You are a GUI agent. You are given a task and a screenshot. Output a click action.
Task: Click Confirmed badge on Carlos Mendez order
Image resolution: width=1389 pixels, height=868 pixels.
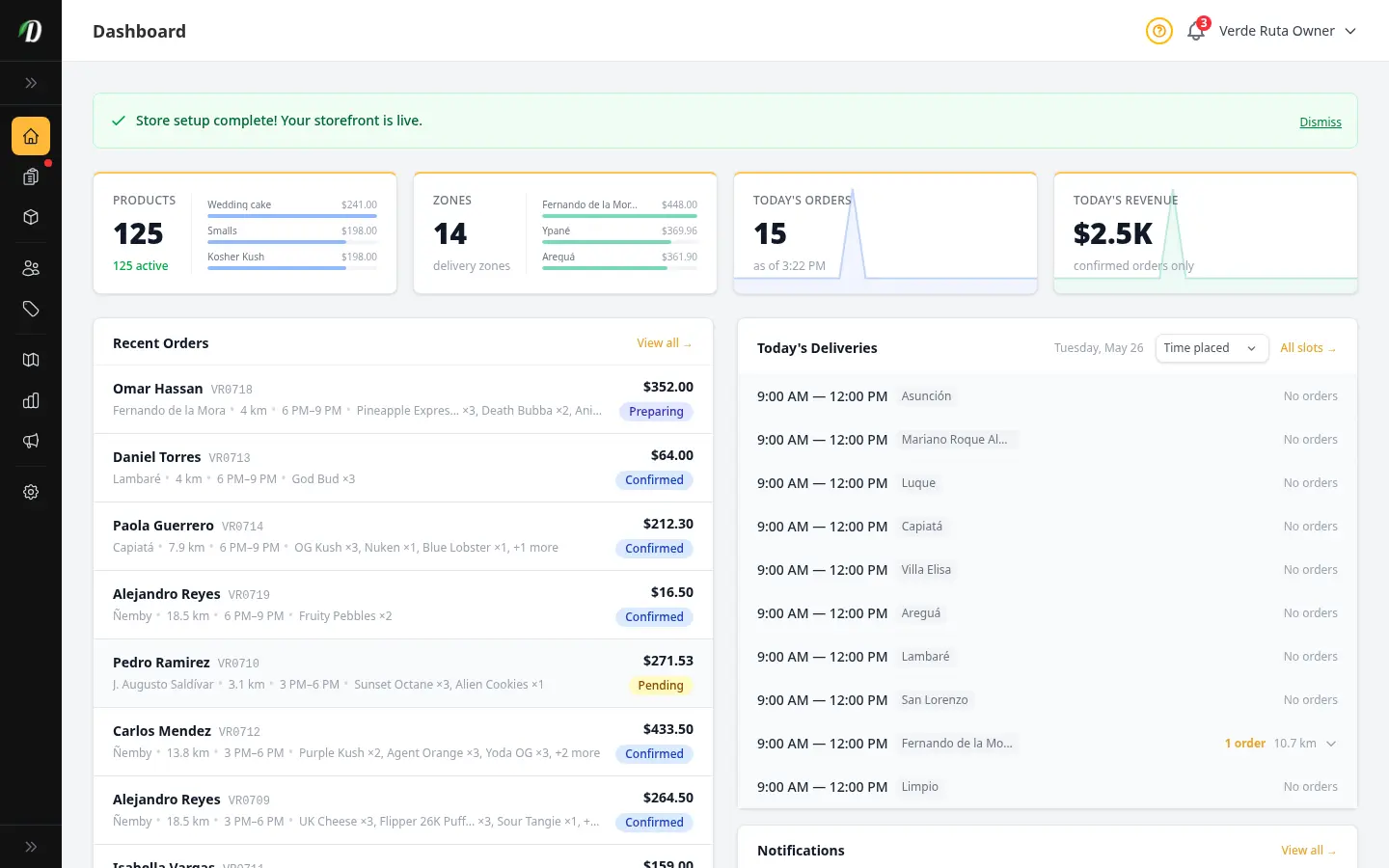tap(654, 754)
